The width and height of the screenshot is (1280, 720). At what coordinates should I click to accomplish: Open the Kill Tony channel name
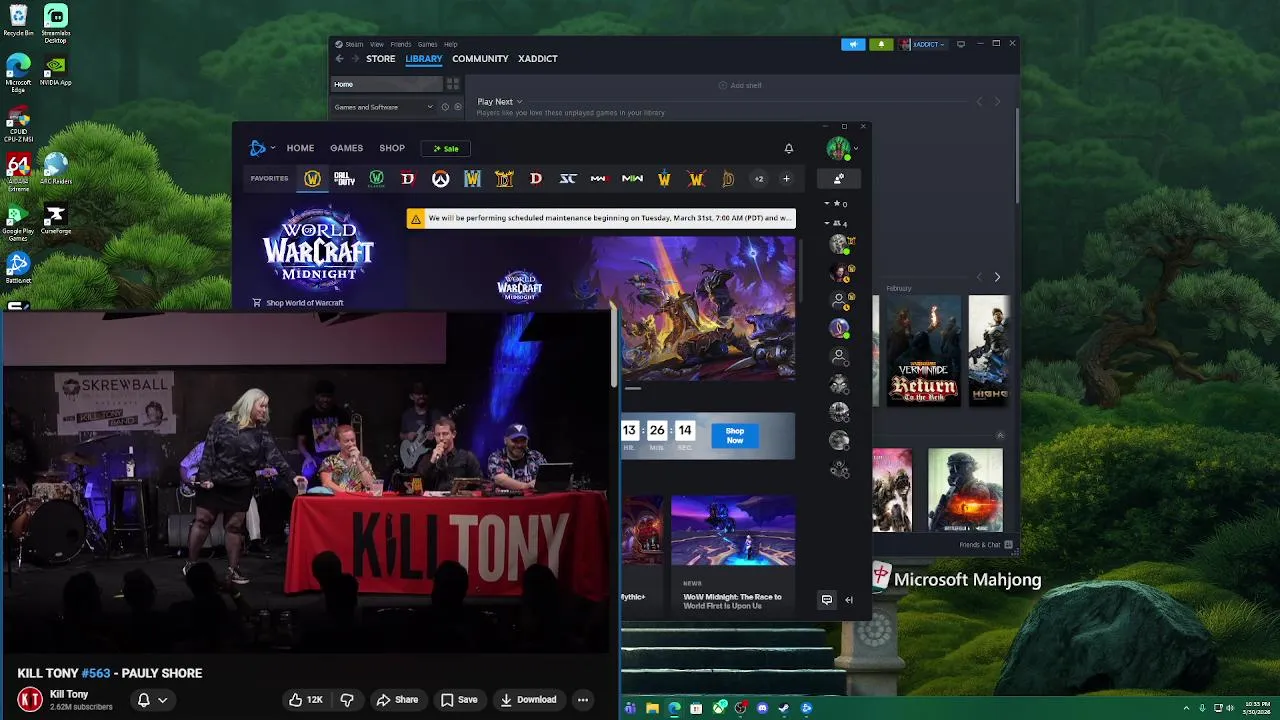(x=69, y=694)
